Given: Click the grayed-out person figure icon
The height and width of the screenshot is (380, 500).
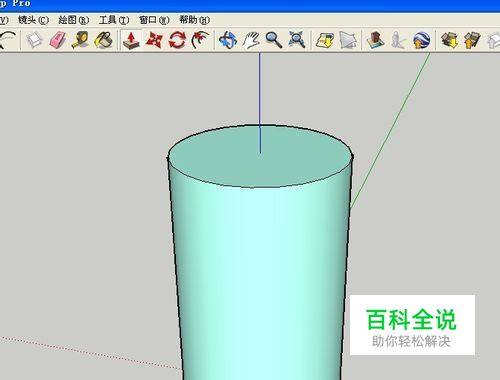Looking at the screenshot, I should coord(398,40).
